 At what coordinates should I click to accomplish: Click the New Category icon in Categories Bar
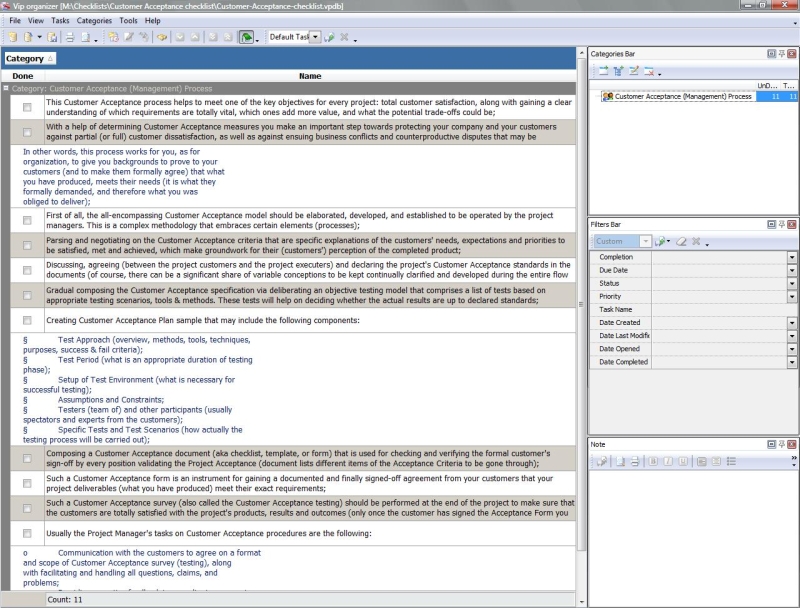pos(603,71)
